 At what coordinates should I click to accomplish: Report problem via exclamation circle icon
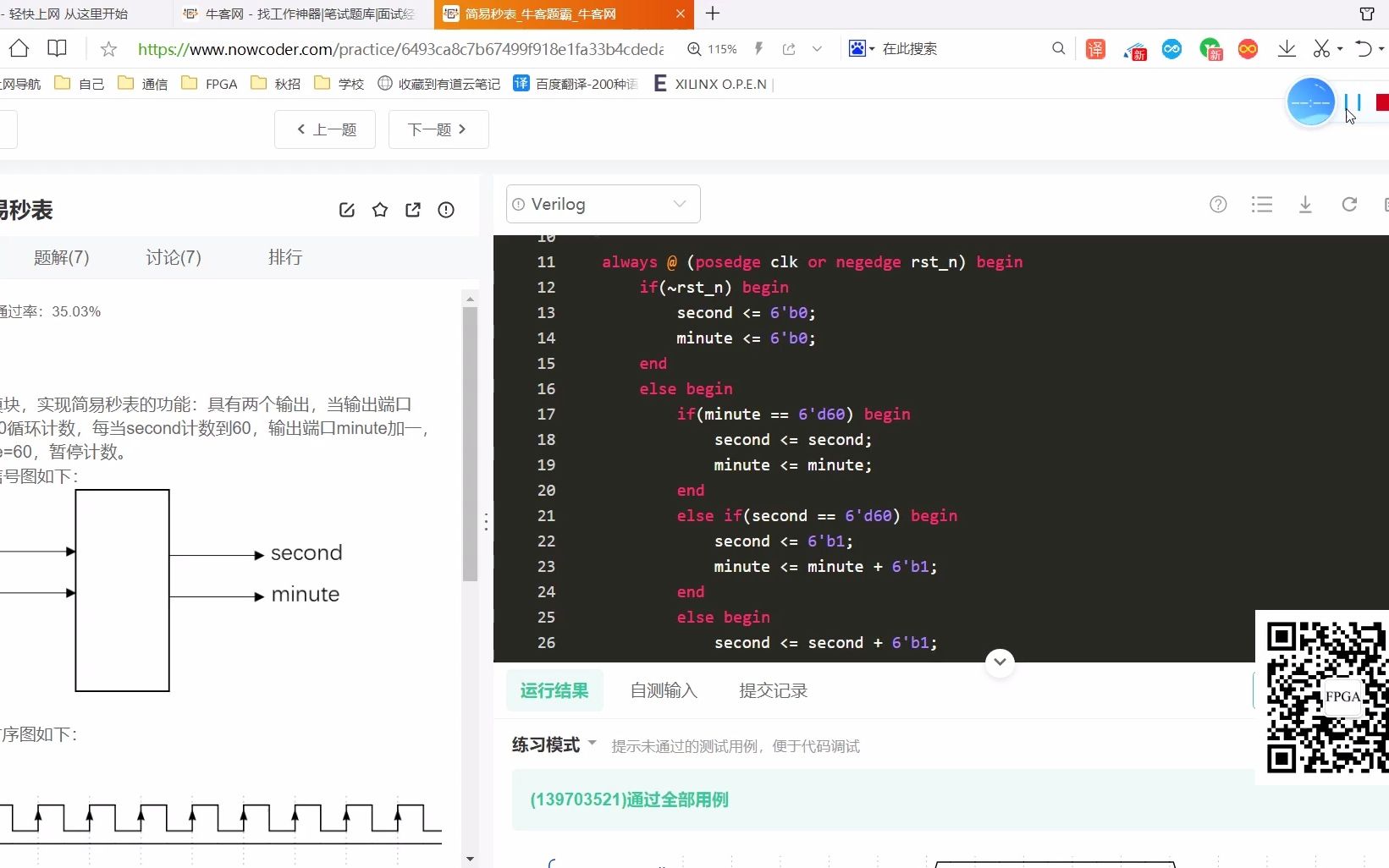coord(446,210)
